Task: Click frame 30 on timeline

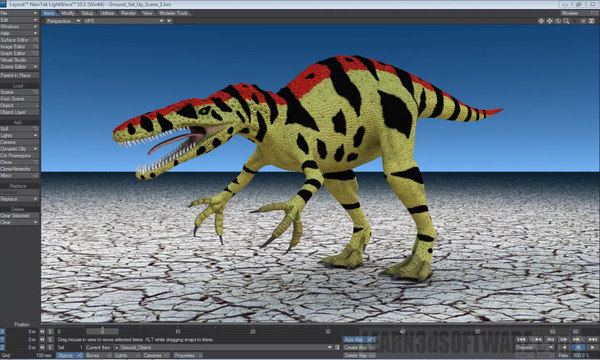Action: [328, 331]
